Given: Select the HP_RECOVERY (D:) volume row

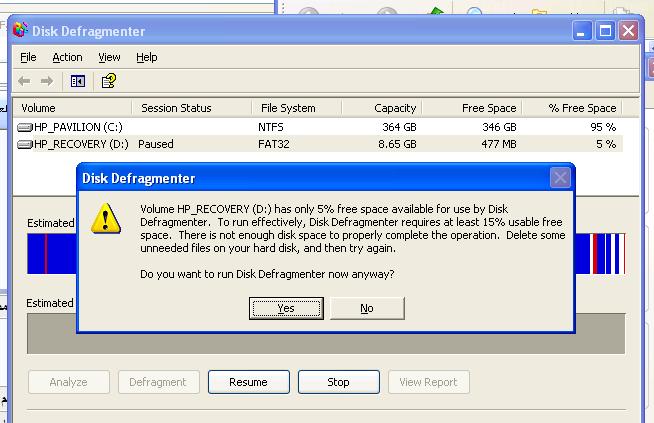Looking at the screenshot, I should 319,144.
